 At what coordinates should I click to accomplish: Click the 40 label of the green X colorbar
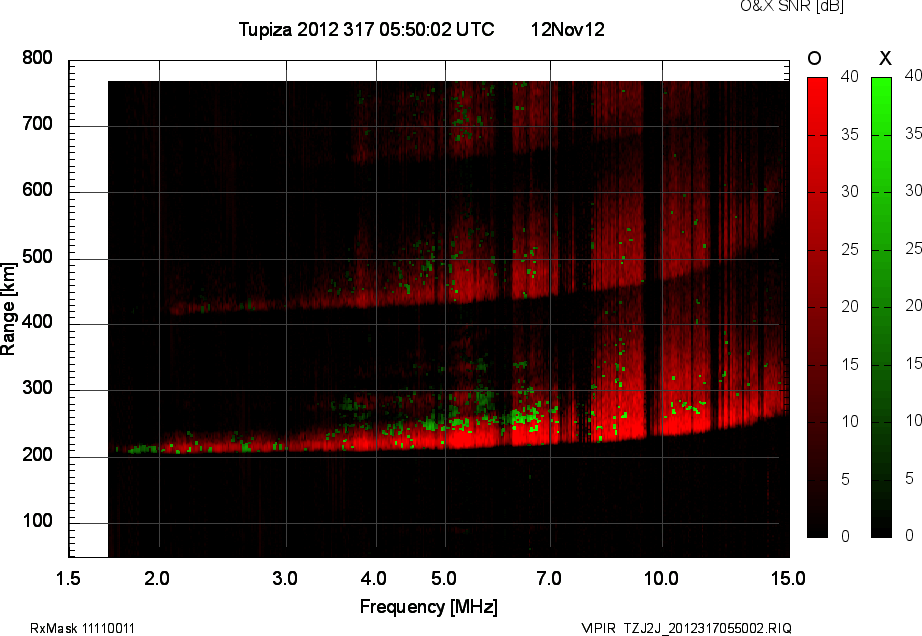[x=912, y=74]
